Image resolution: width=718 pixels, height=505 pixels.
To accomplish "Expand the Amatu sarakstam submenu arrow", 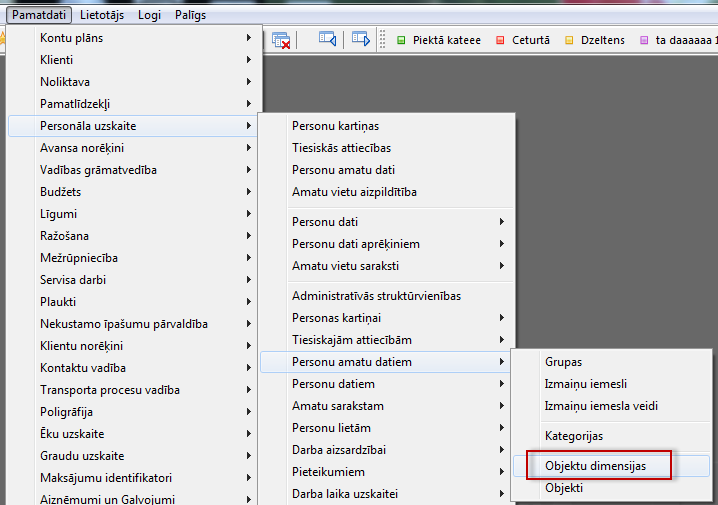I will pos(502,406).
